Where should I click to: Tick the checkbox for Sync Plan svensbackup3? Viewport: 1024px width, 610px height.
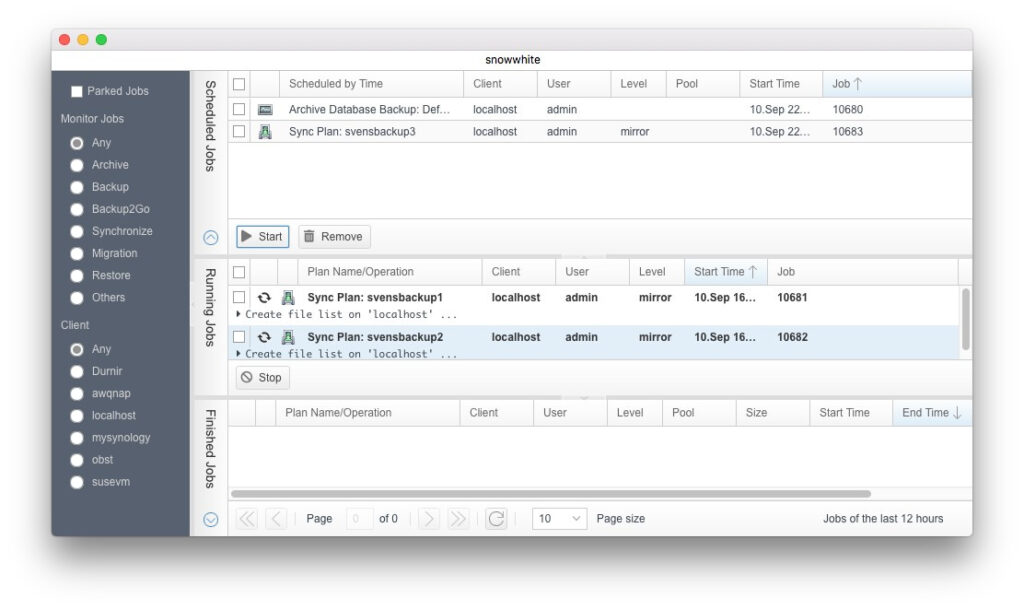coord(239,132)
